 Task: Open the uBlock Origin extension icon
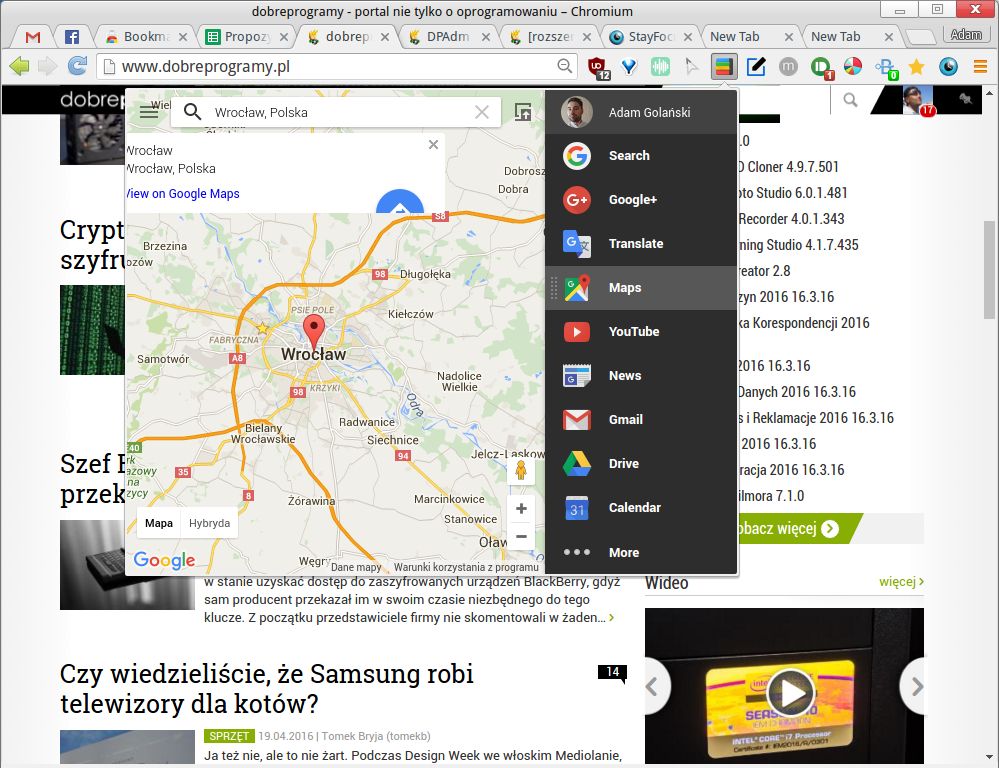point(598,66)
